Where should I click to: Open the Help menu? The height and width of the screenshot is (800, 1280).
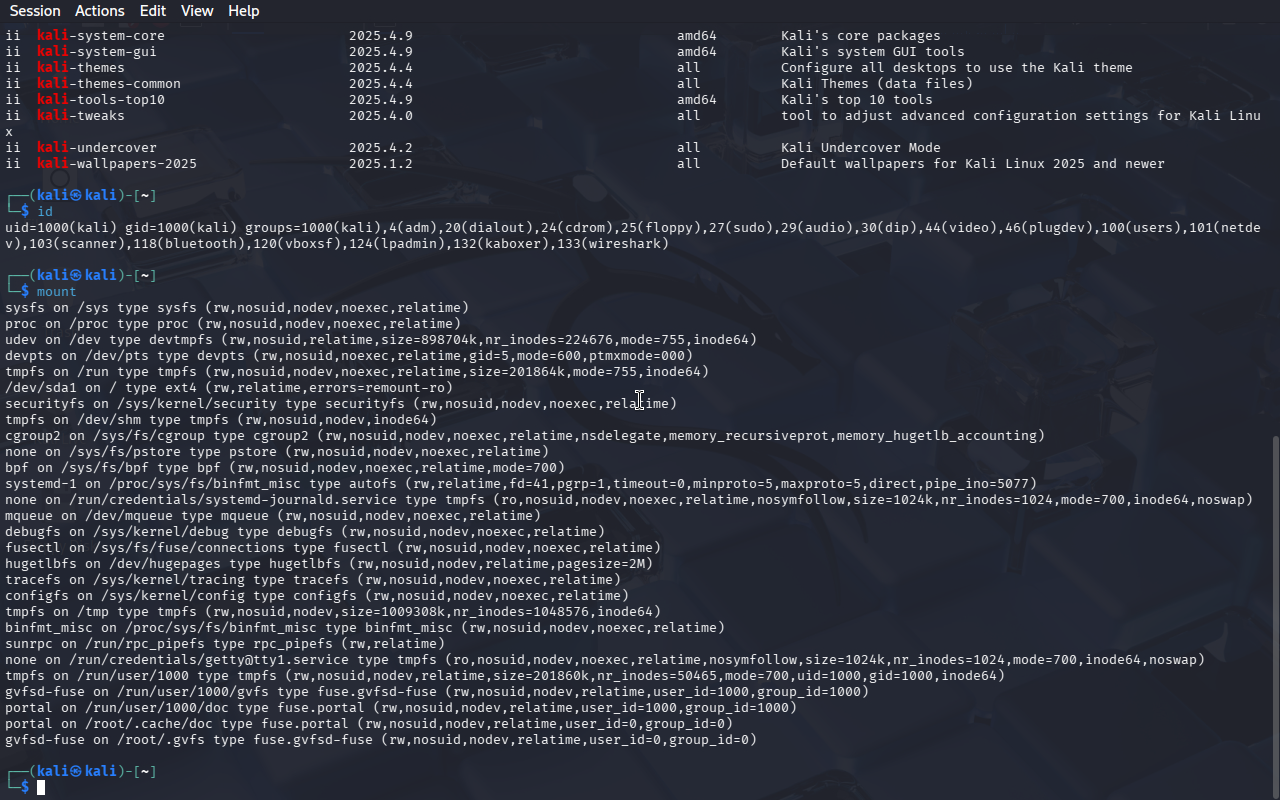point(243,11)
